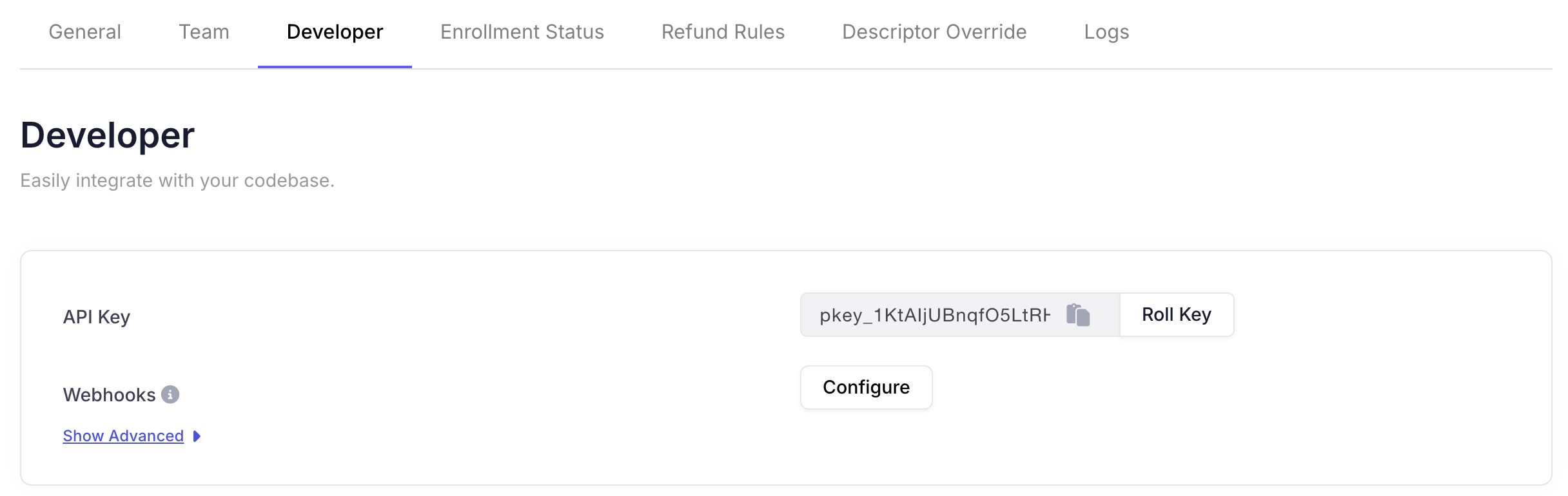Open the Team tab
Screen dimensions: 1568x496
click(x=204, y=32)
